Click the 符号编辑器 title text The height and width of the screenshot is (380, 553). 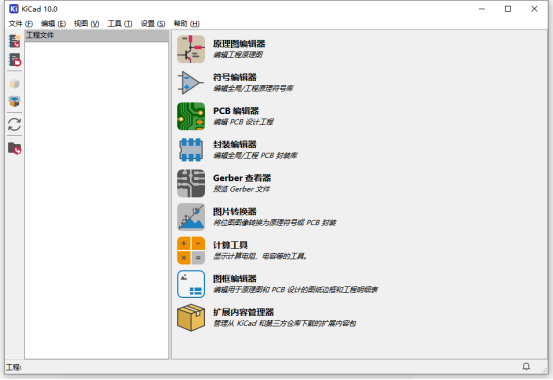235,77
